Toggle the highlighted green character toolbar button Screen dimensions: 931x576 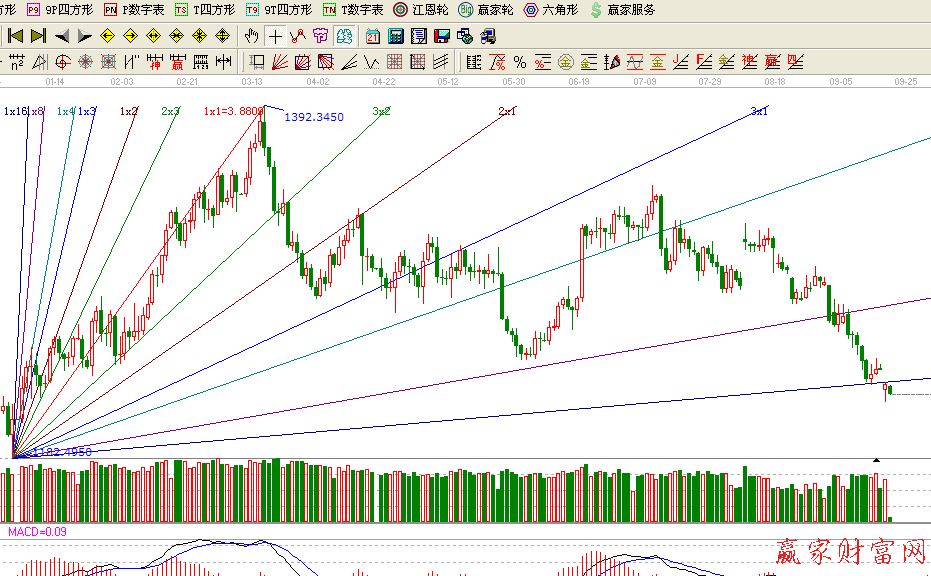(344, 36)
